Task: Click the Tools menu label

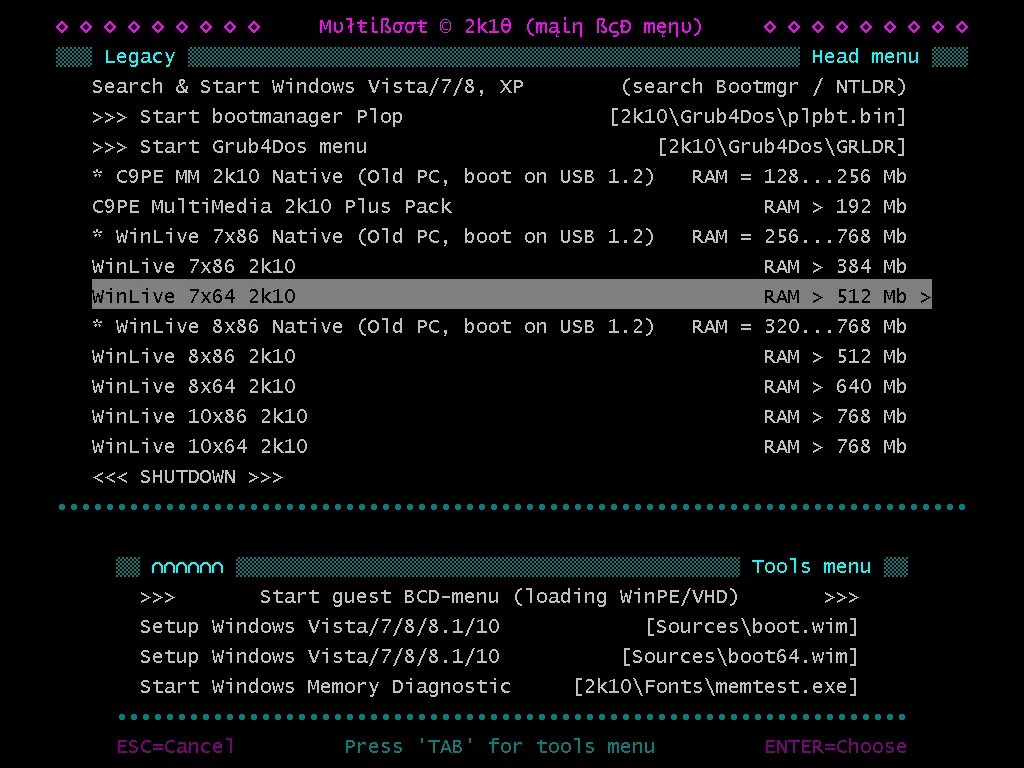Action: (x=811, y=566)
